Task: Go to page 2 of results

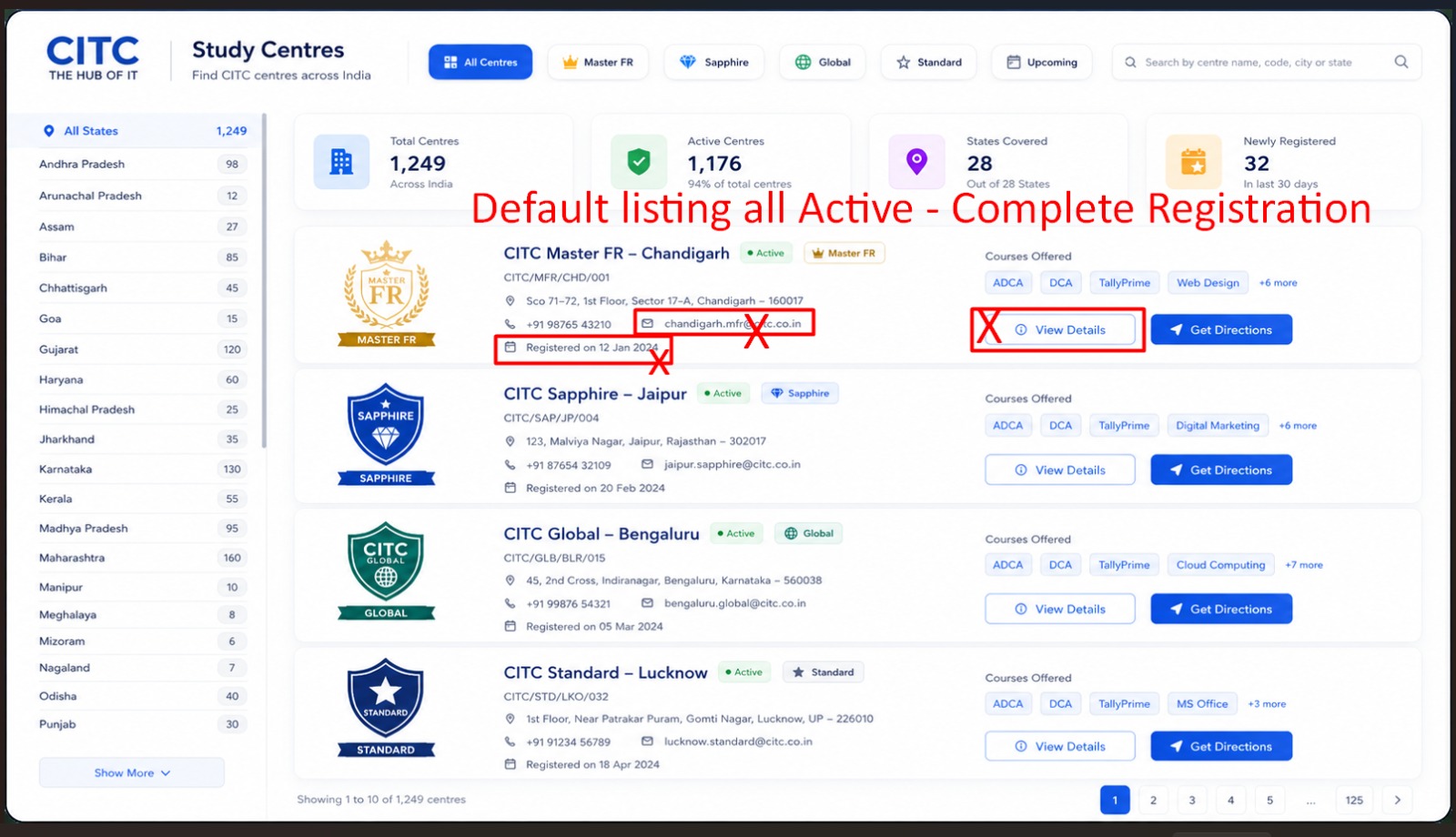Action: click(x=1153, y=800)
